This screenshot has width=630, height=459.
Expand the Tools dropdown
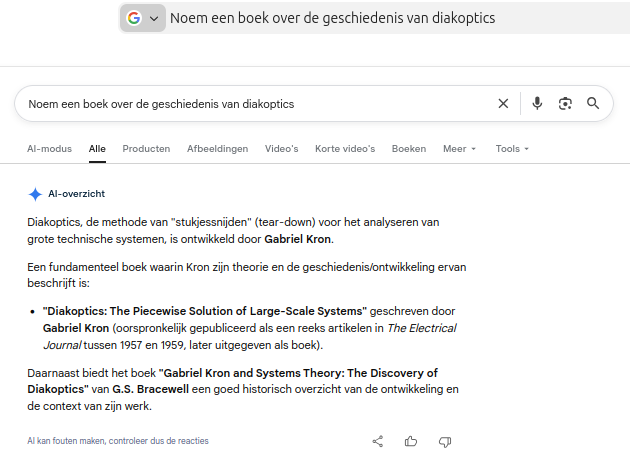pyautogui.click(x=512, y=149)
